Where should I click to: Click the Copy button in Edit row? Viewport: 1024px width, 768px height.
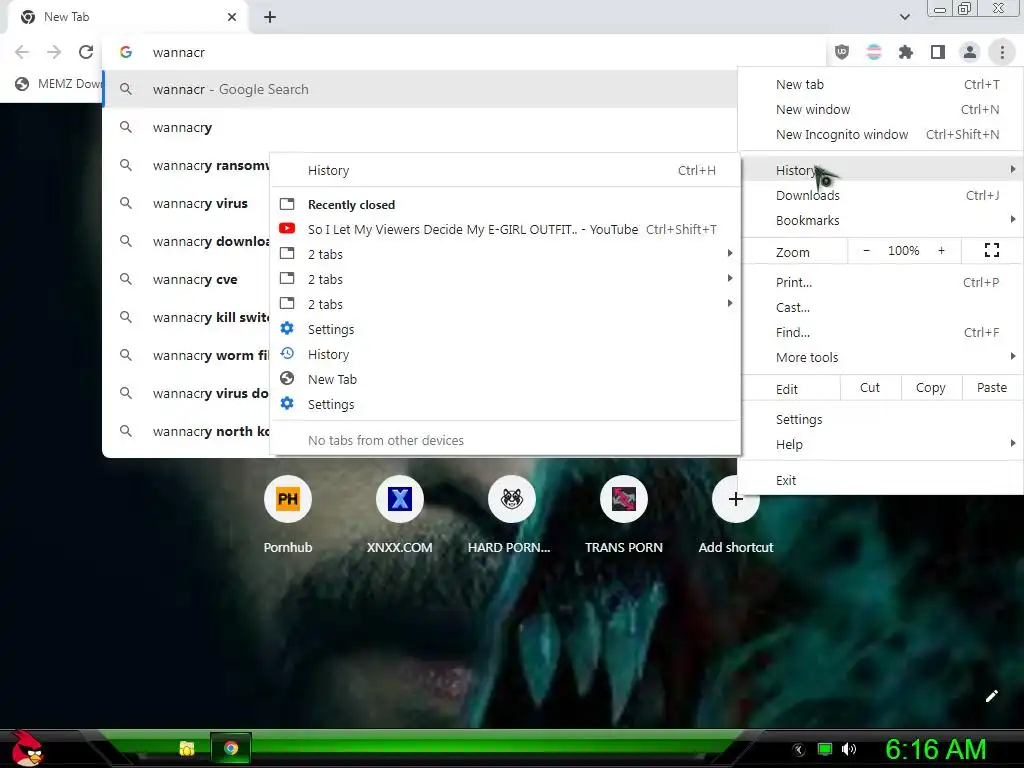tap(931, 388)
